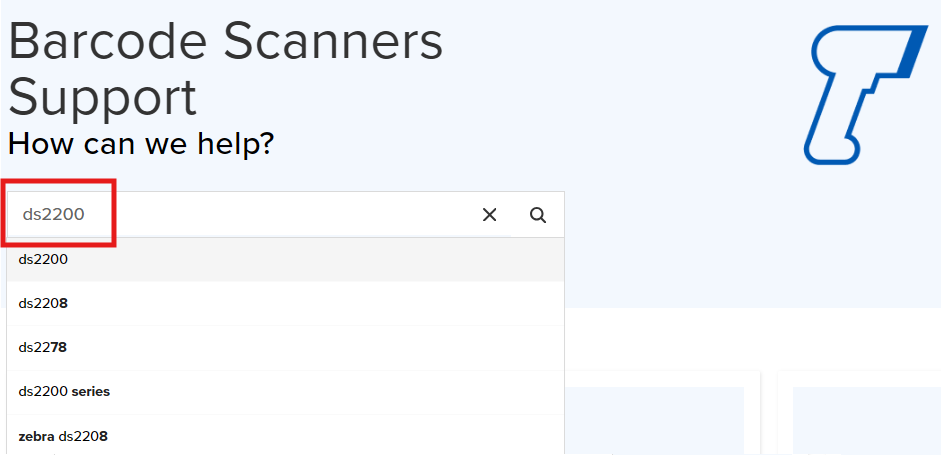
Task: Pick the ds2278 suggestion
Action: pos(43,347)
